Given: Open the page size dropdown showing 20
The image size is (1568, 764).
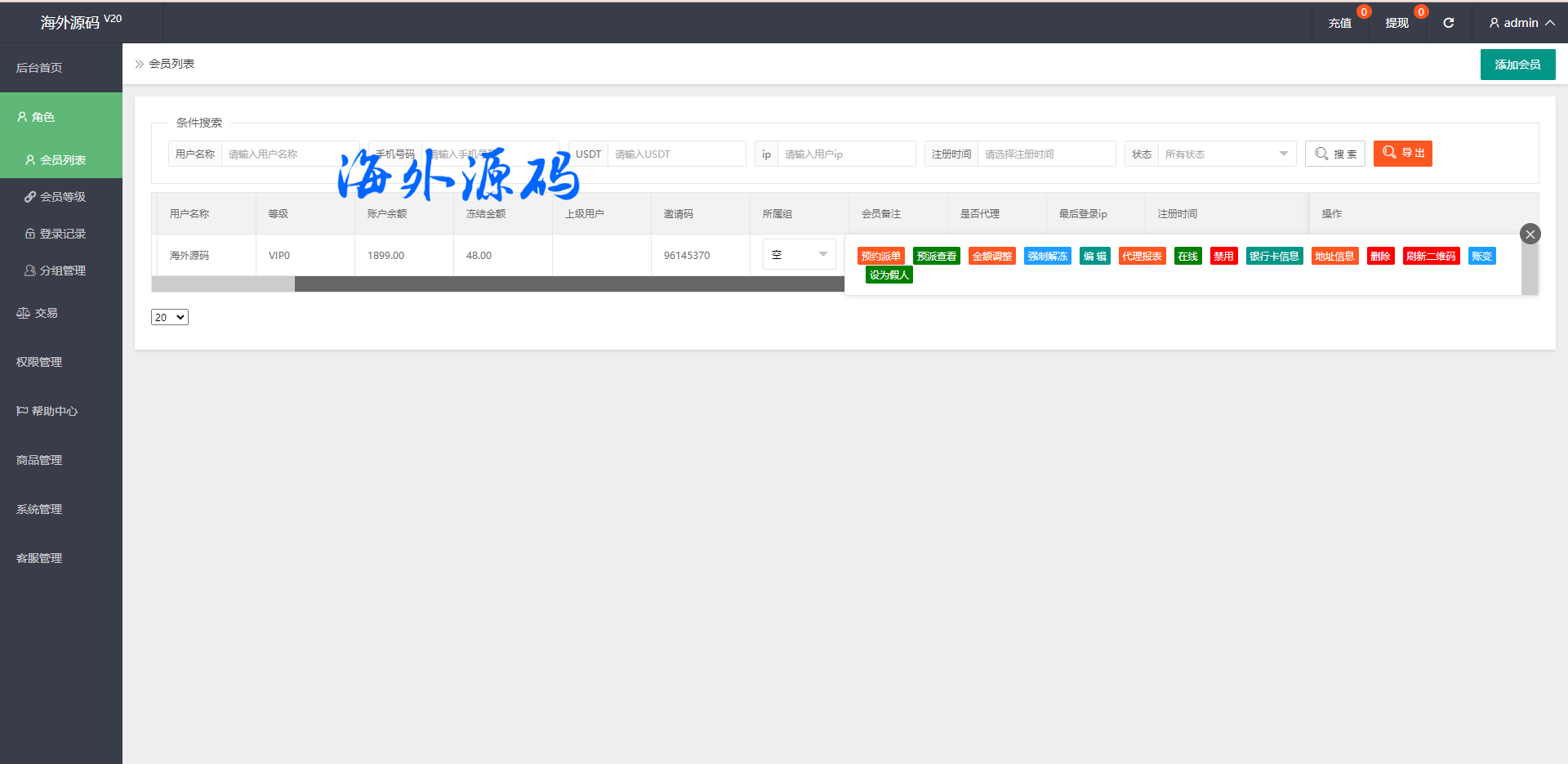Looking at the screenshot, I should pyautogui.click(x=170, y=317).
